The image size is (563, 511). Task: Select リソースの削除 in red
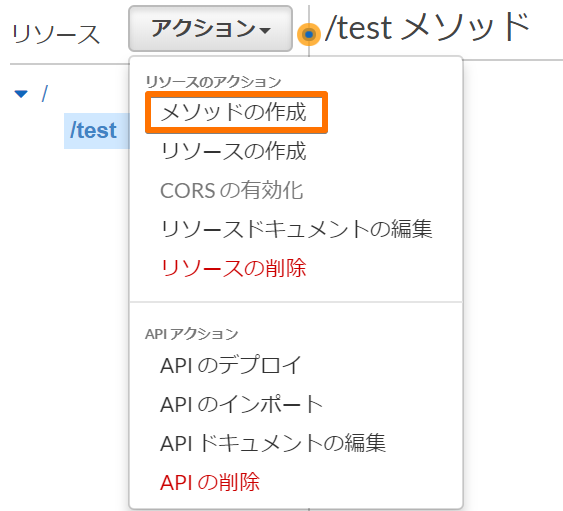click(233, 268)
